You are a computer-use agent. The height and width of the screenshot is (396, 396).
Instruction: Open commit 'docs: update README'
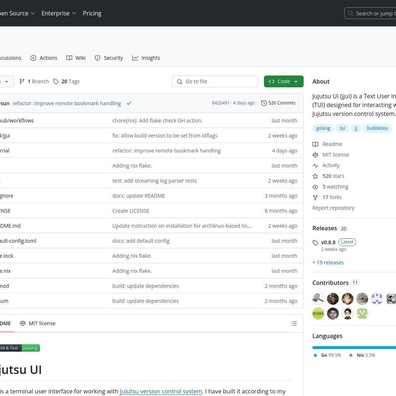click(x=138, y=196)
